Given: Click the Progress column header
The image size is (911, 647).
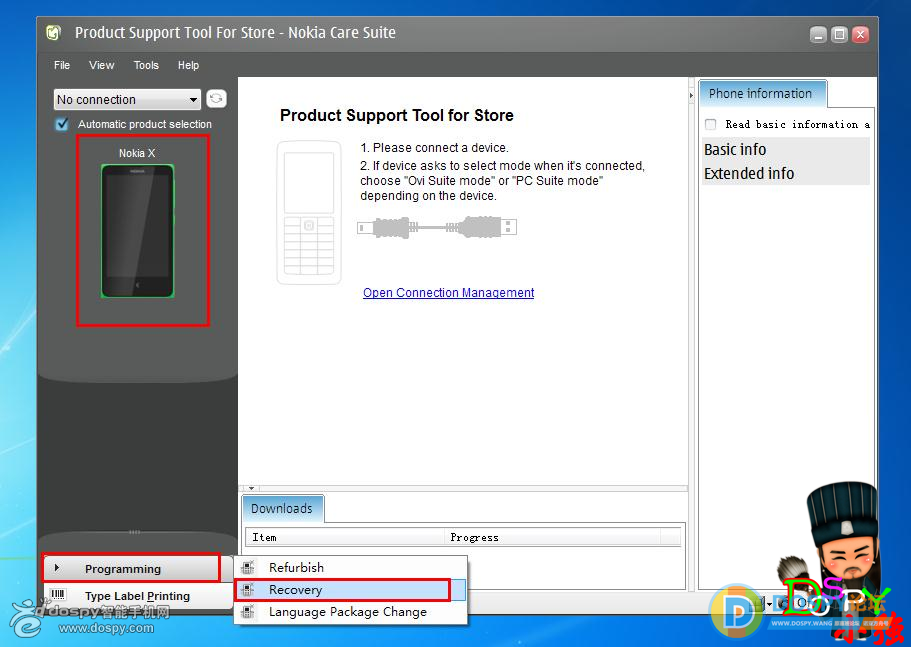Looking at the screenshot, I should point(553,537).
